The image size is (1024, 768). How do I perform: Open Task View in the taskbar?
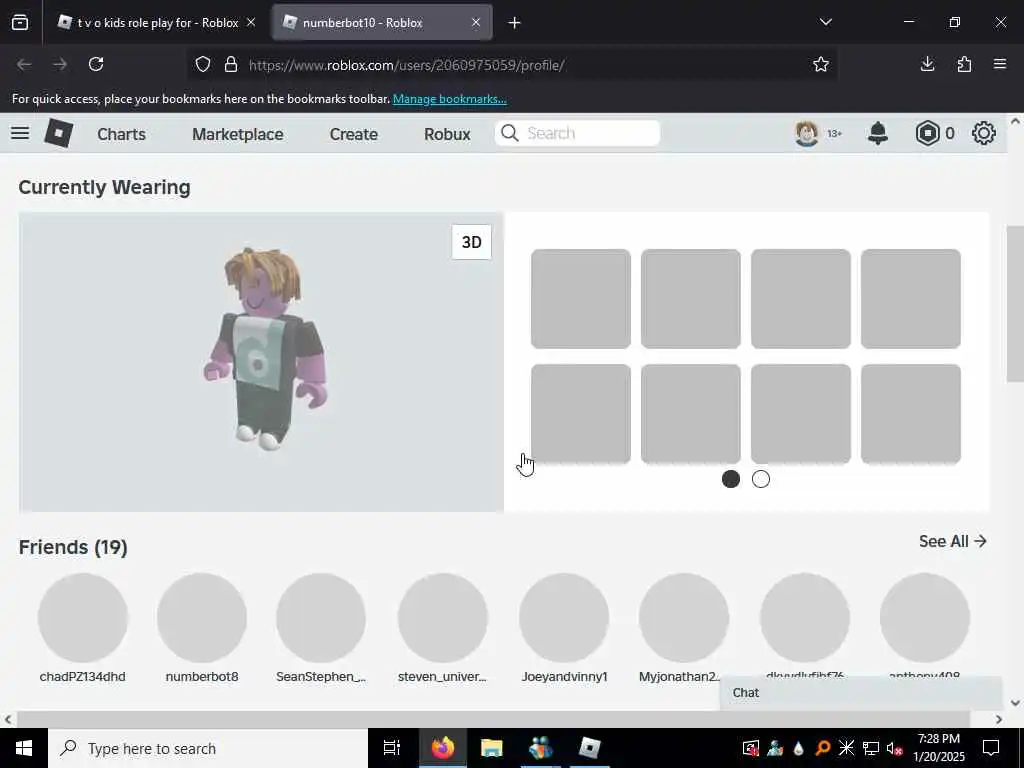[x=392, y=748]
